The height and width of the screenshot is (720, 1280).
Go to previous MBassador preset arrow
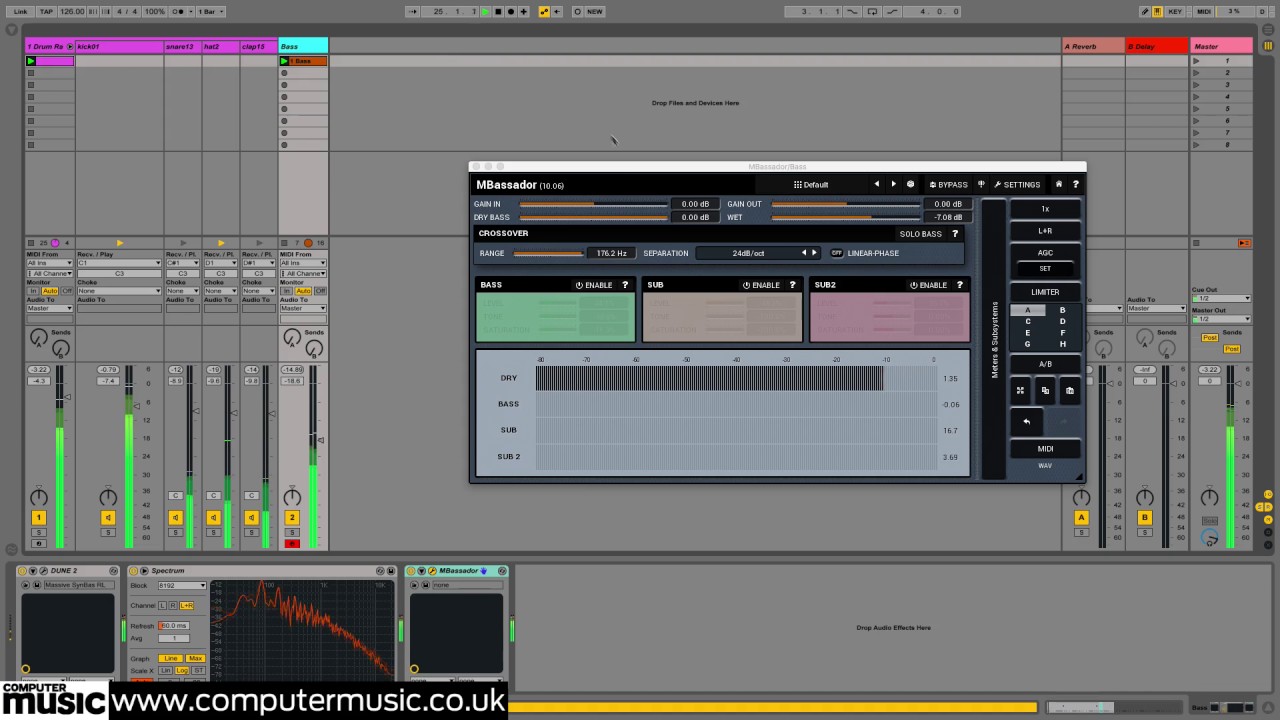(x=876, y=184)
